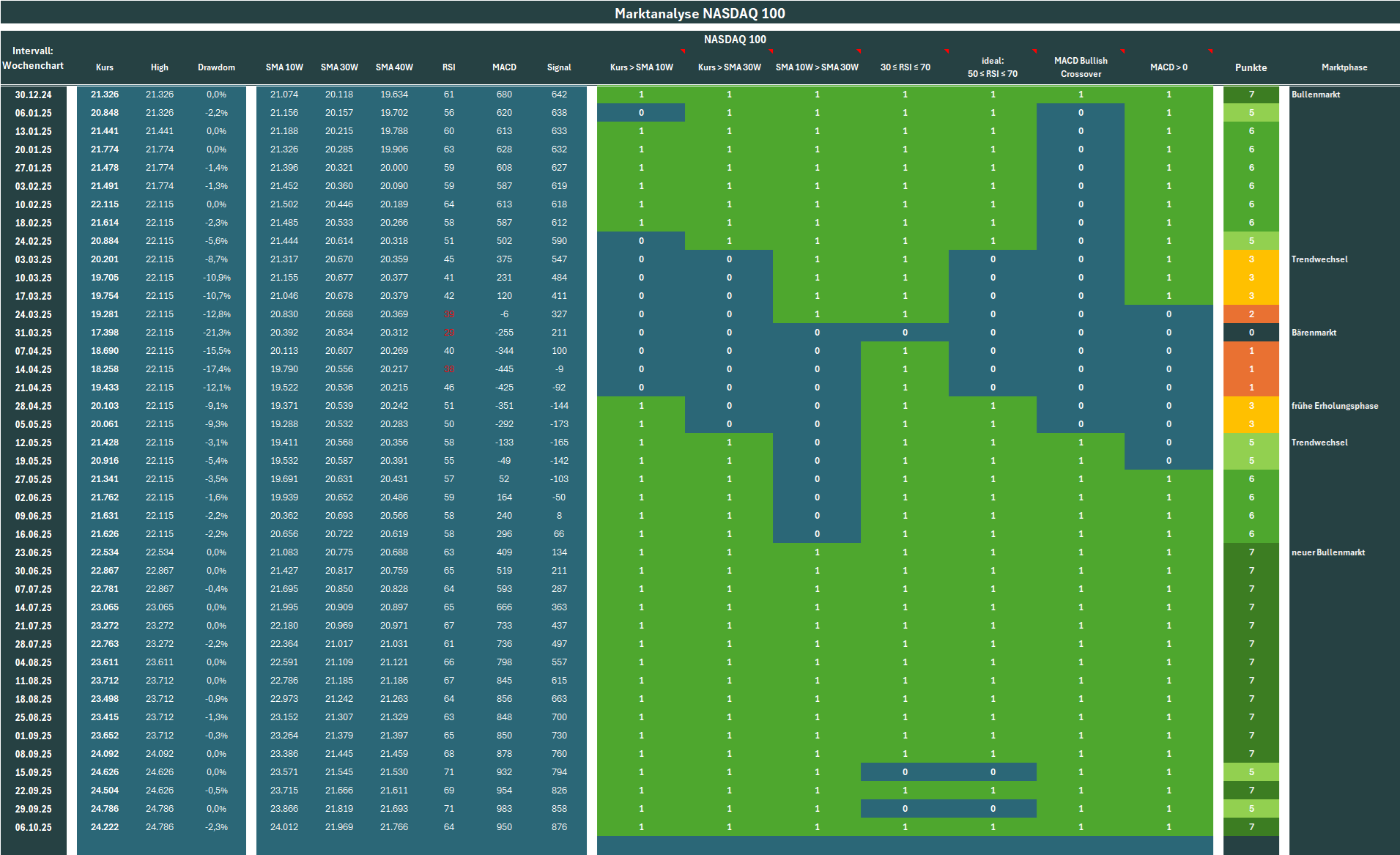Select the SMA 10W > SMA 30W header

(x=817, y=67)
